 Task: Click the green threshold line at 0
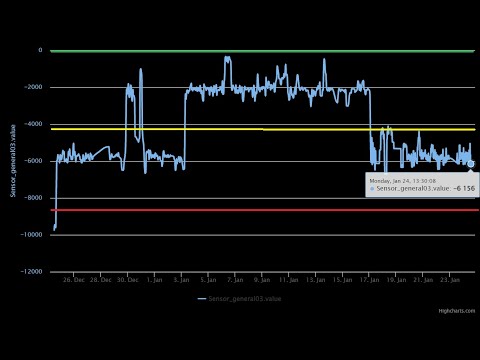pos(262,51)
